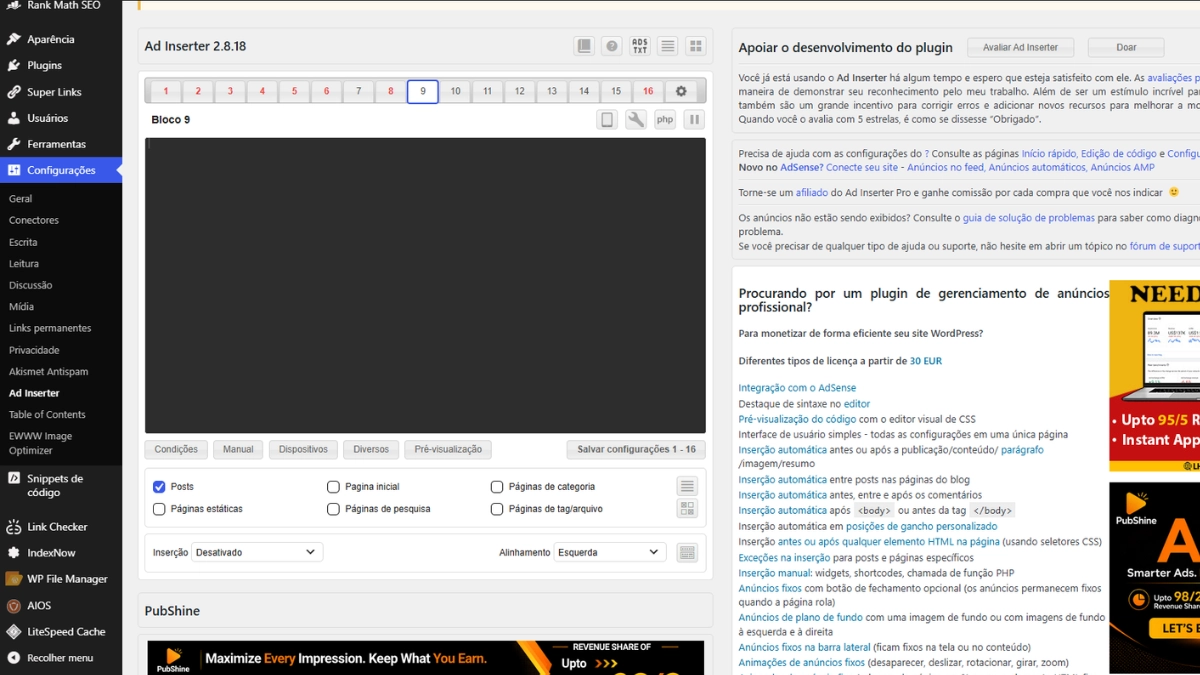Open the Geral settings submenu
Screen dimensions: 1200x675
20,199
